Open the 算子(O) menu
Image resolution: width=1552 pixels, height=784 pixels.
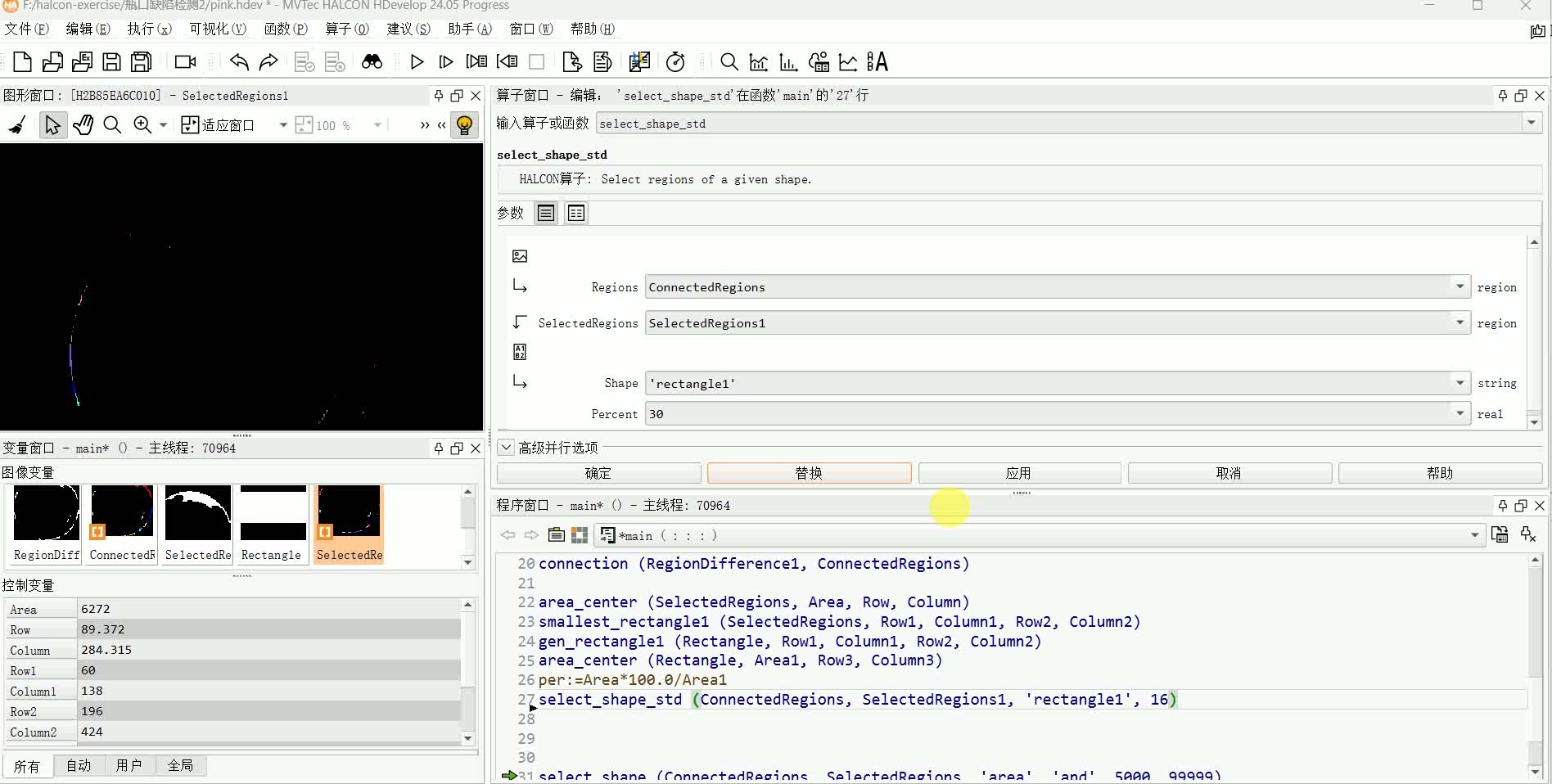click(347, 29)
